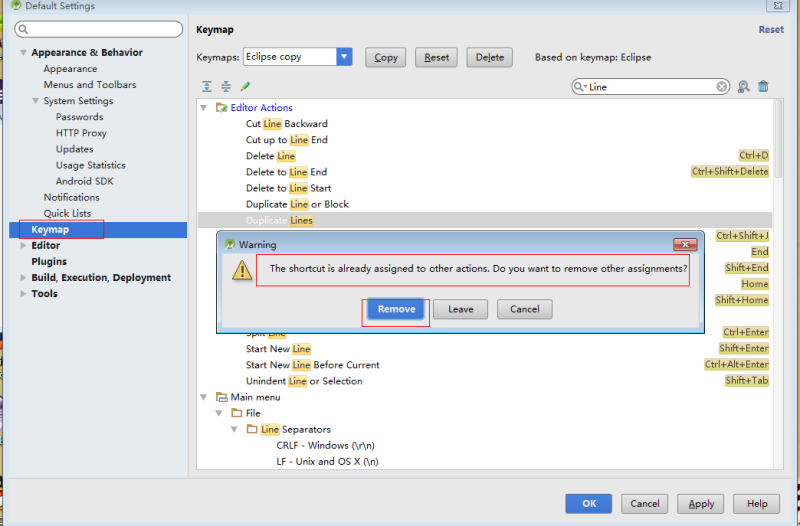The width and height of the screenshot is (800, 526).
Task: Collapse the Appearance & Behavior section
Action: [x=23, y=53]
